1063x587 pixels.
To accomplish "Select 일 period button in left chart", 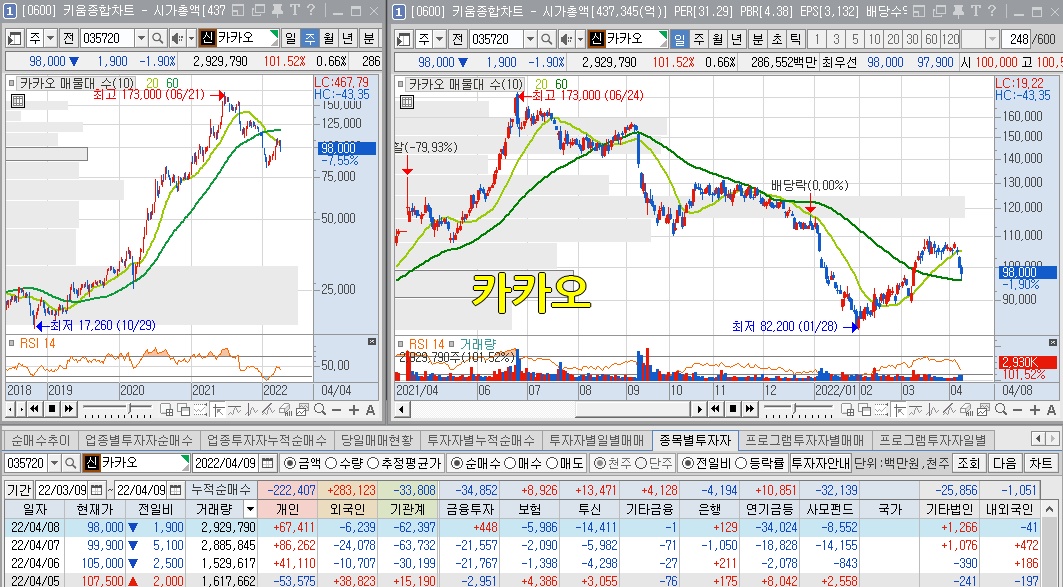I will click(290, 38).
